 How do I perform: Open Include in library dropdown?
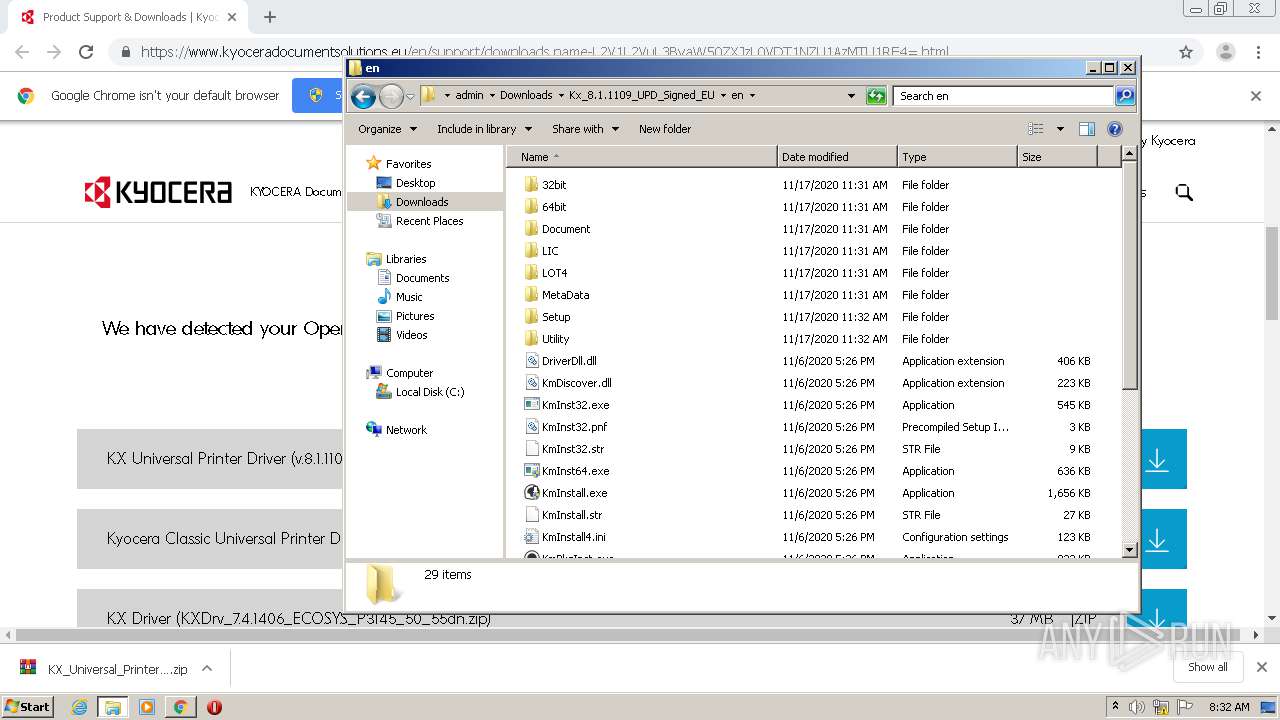(x=484, y=129)
